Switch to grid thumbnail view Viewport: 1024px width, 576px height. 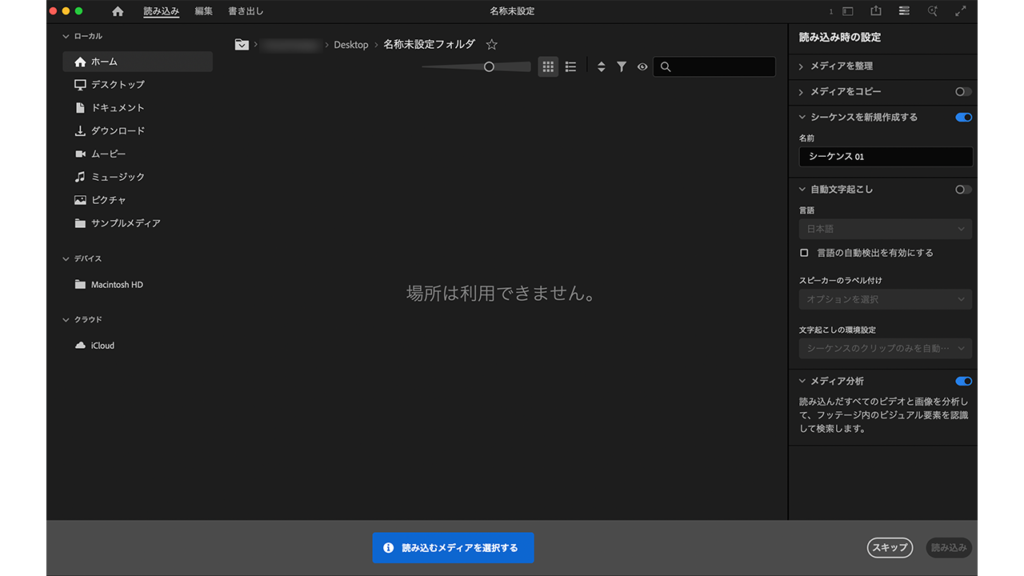(548, 67)
